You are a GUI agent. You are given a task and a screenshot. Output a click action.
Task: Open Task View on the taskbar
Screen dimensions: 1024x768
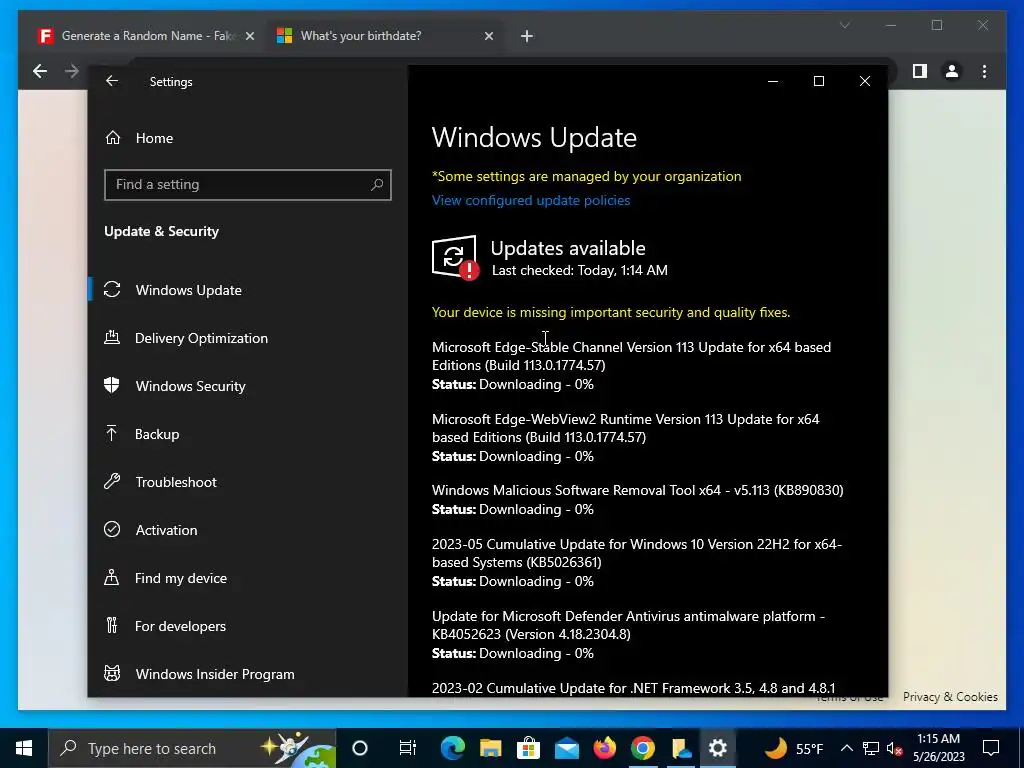(408, 748)
